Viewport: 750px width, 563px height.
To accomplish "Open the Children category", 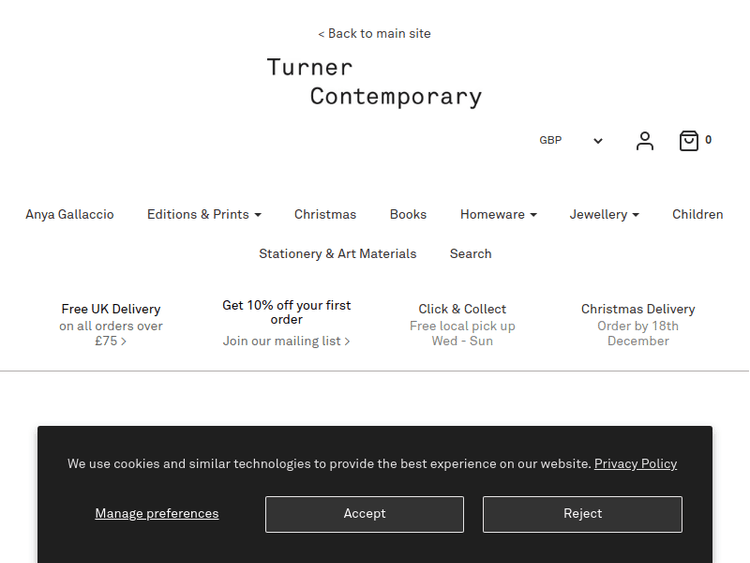I will coord(697,214).
